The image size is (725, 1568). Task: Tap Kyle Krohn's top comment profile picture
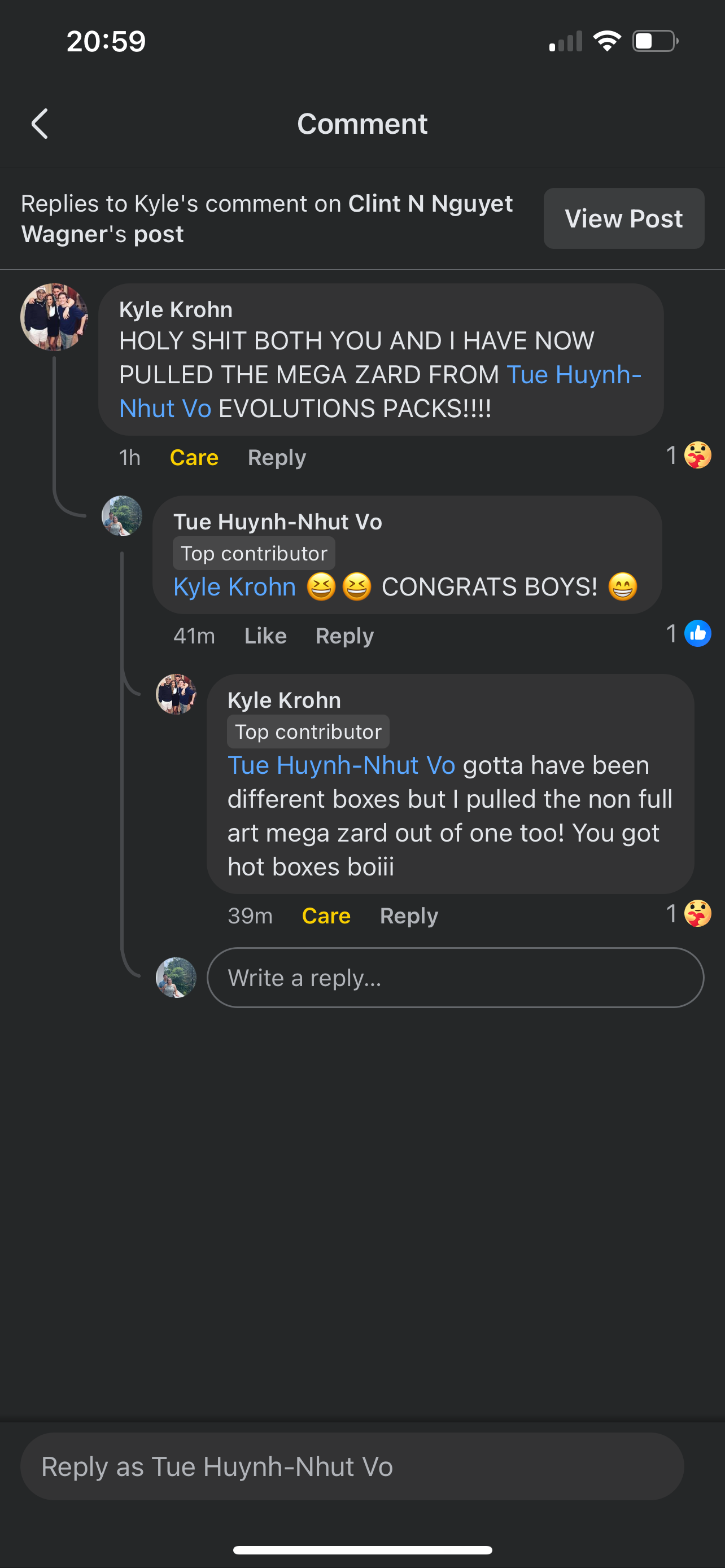point(54,317)
